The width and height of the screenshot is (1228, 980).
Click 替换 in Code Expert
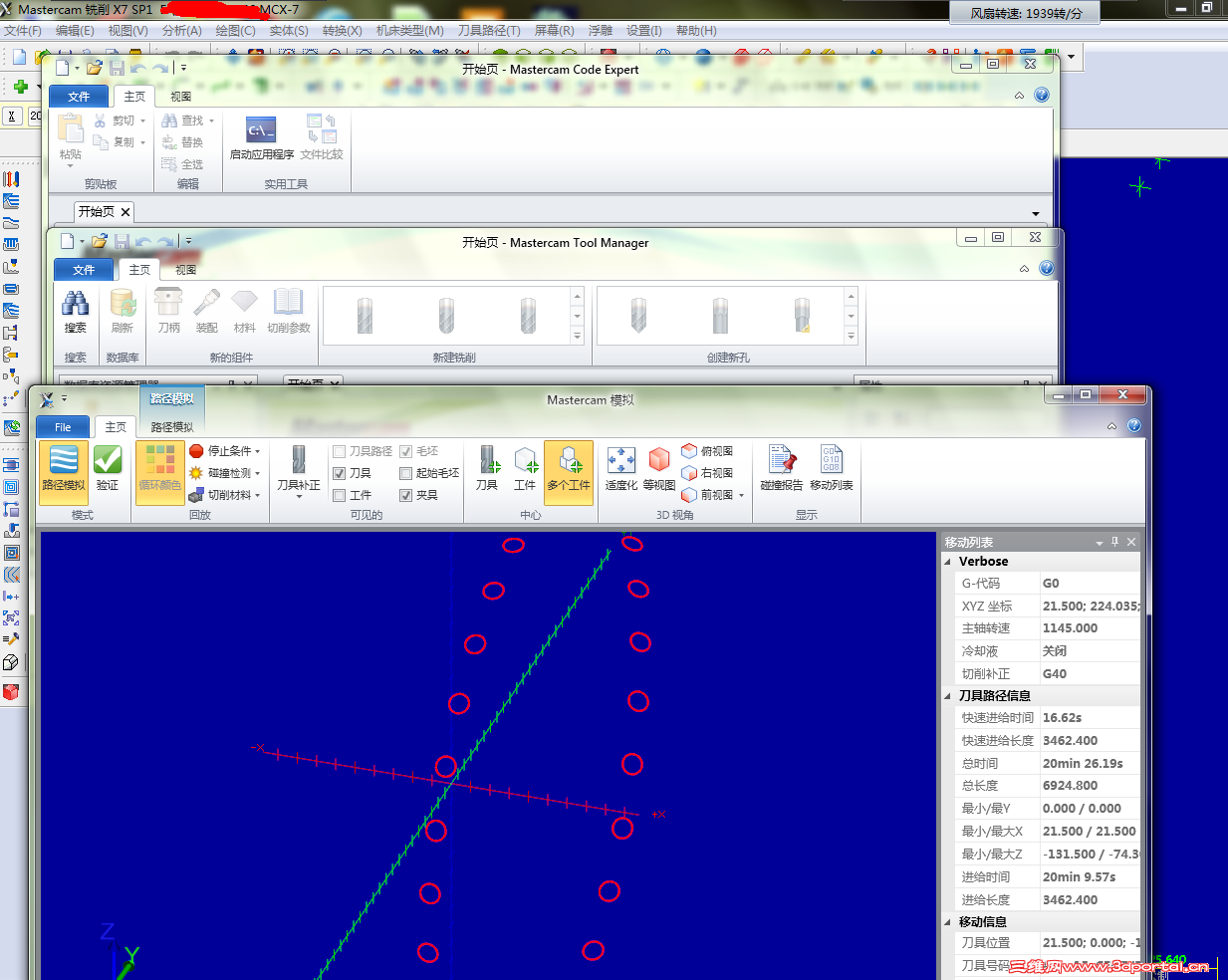pyautogui.click(x=183, y=142)
